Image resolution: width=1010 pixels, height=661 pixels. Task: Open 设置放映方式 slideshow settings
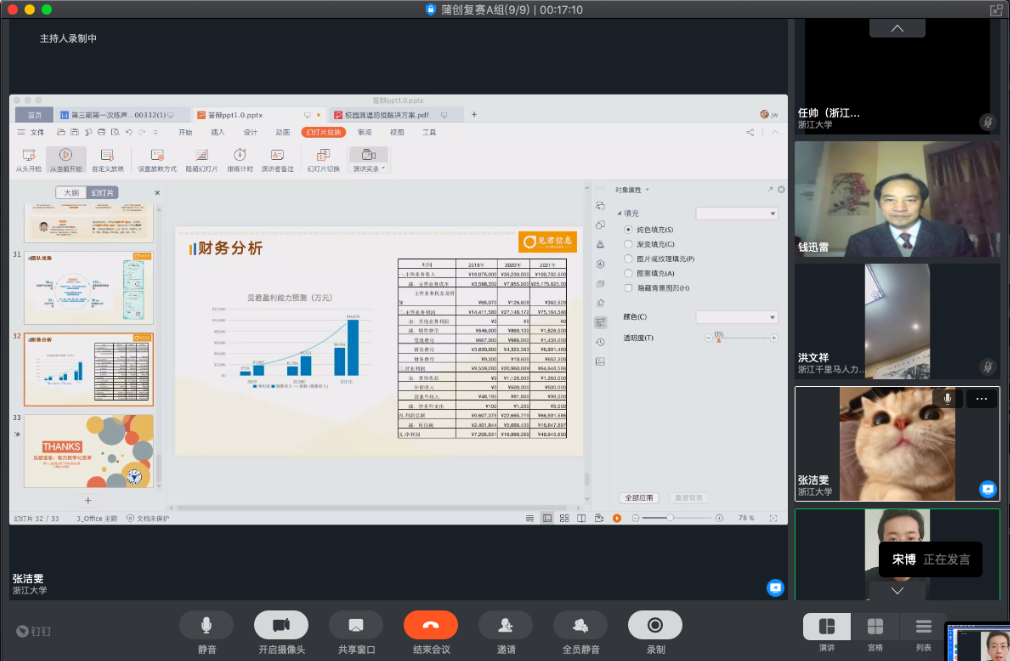pos(157,160)
